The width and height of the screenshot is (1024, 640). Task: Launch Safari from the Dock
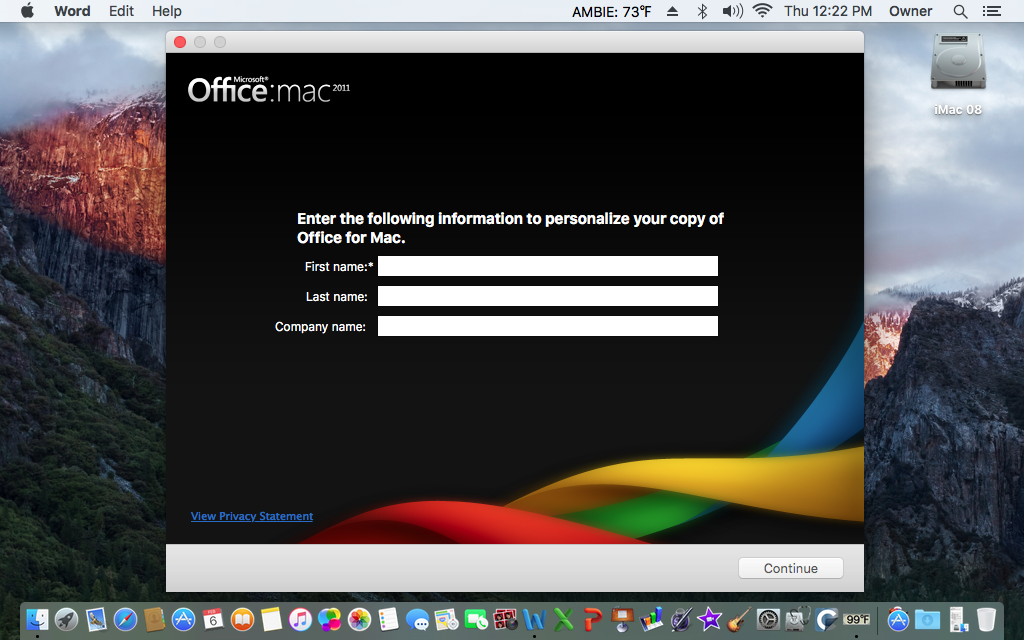click(x=125, y=618)
